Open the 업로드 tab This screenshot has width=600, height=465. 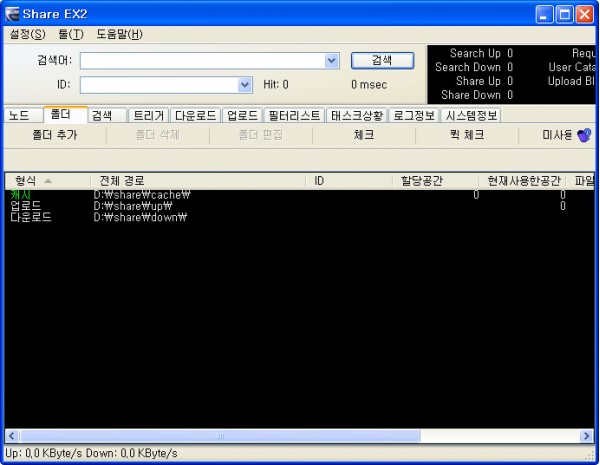click(x=243, y=116)
